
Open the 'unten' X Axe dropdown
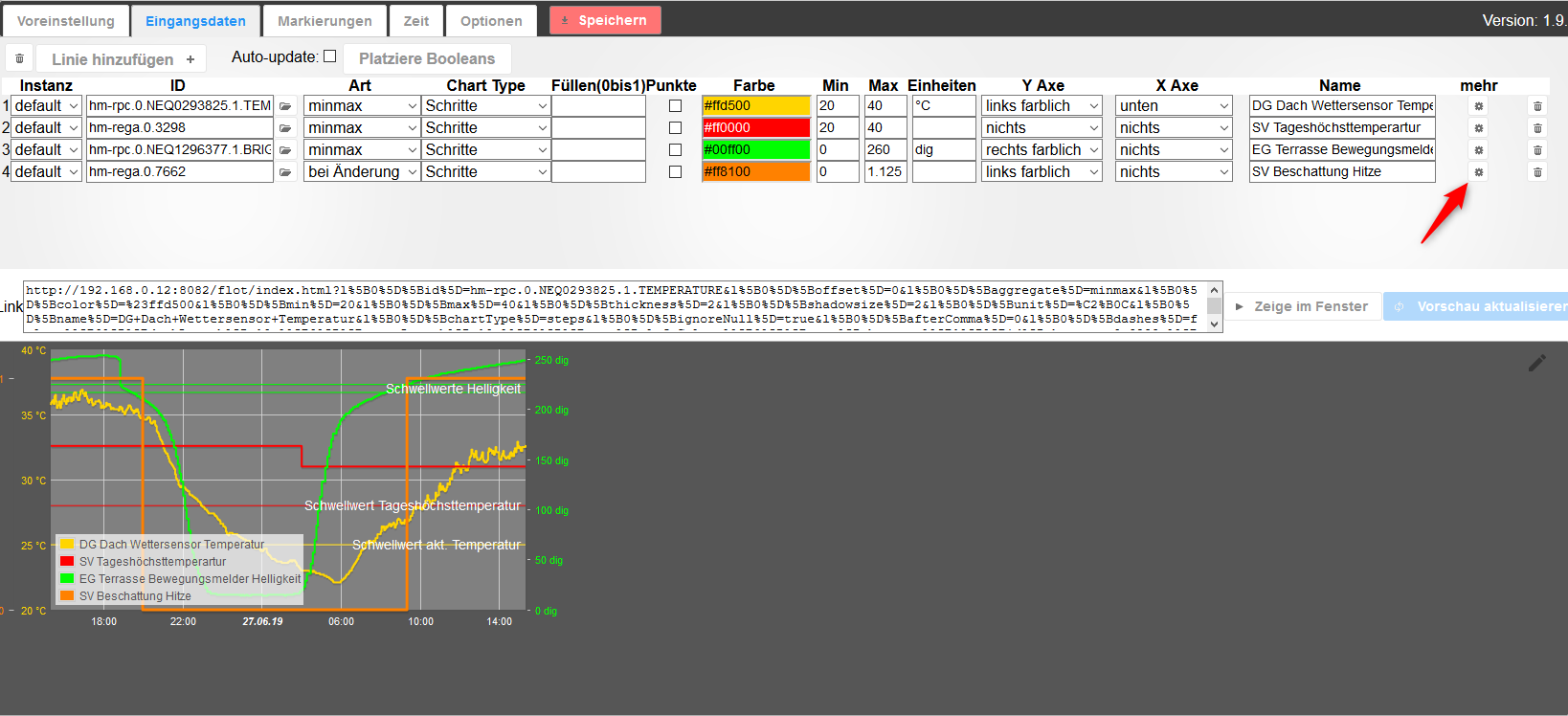(1174, 105)
